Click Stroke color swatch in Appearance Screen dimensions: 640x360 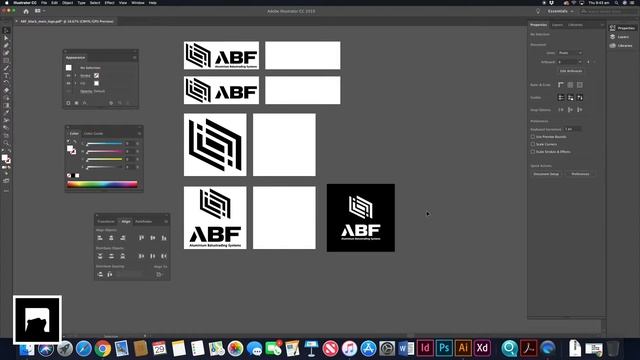[96, 76]
